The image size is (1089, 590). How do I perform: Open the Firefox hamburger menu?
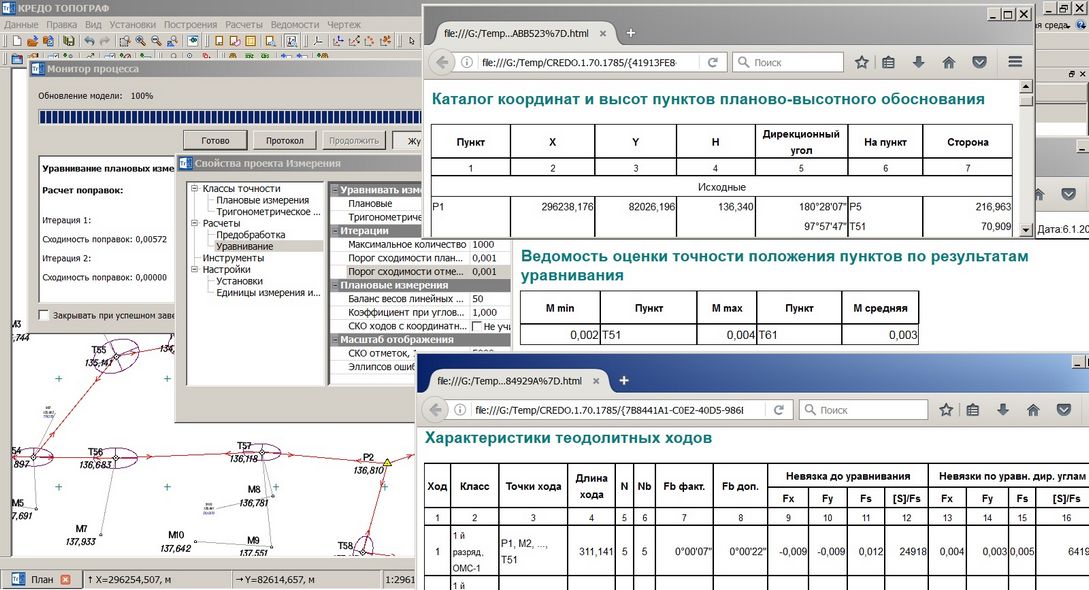[x=1015, y=62]
